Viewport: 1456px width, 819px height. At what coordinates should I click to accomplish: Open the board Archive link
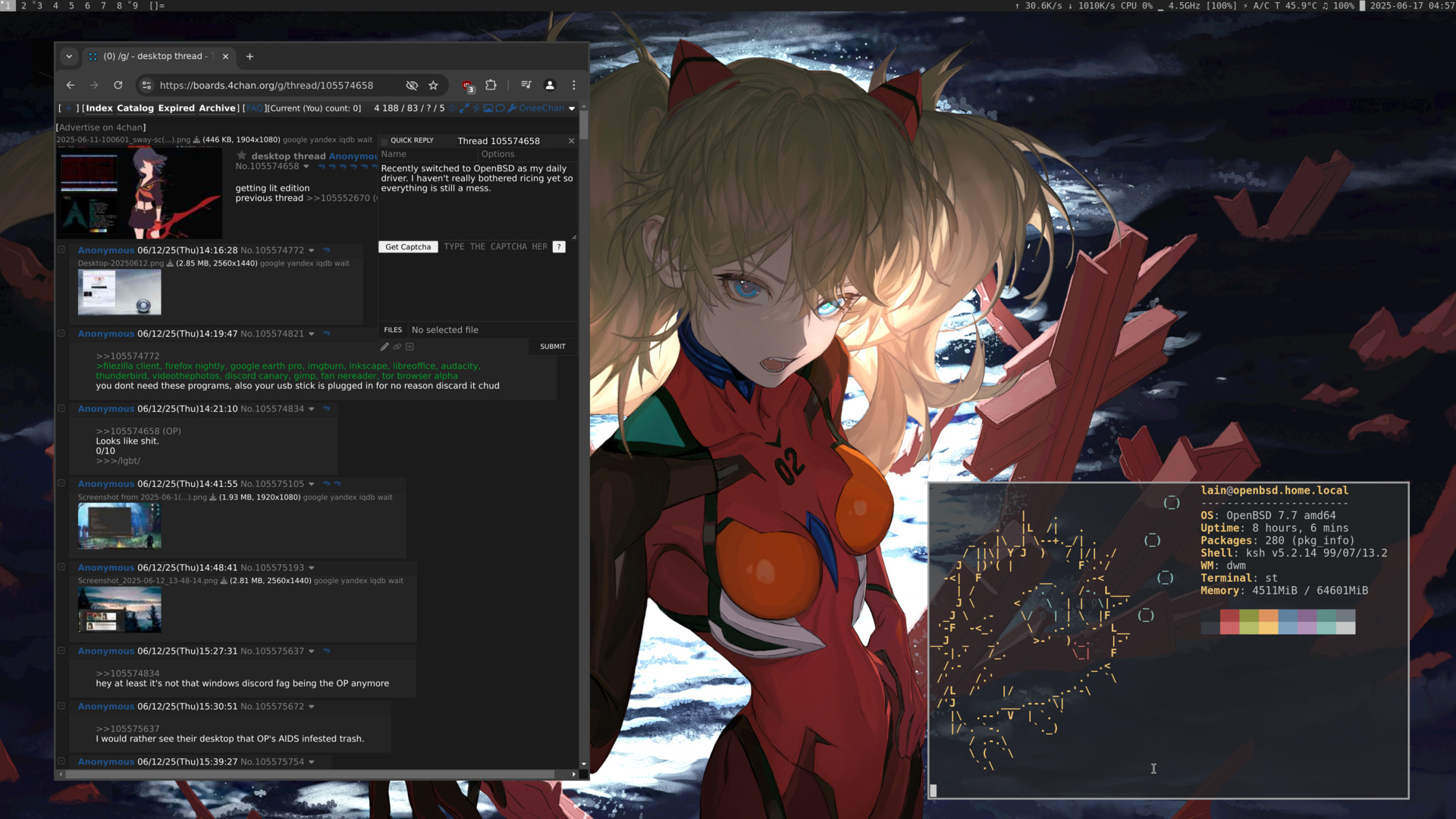click(x=217, y=108)
